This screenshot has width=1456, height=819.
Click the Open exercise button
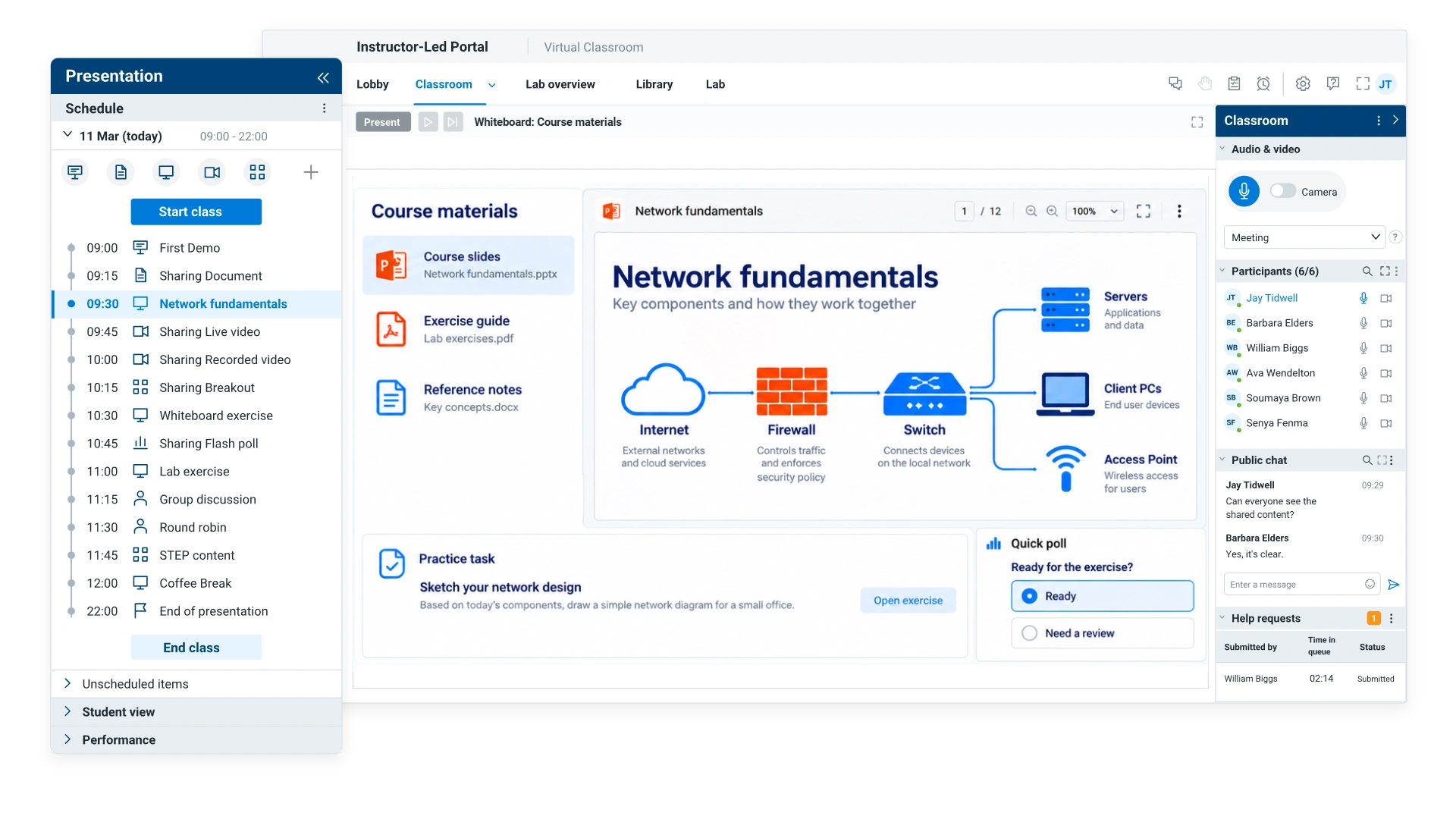(908, 600)
